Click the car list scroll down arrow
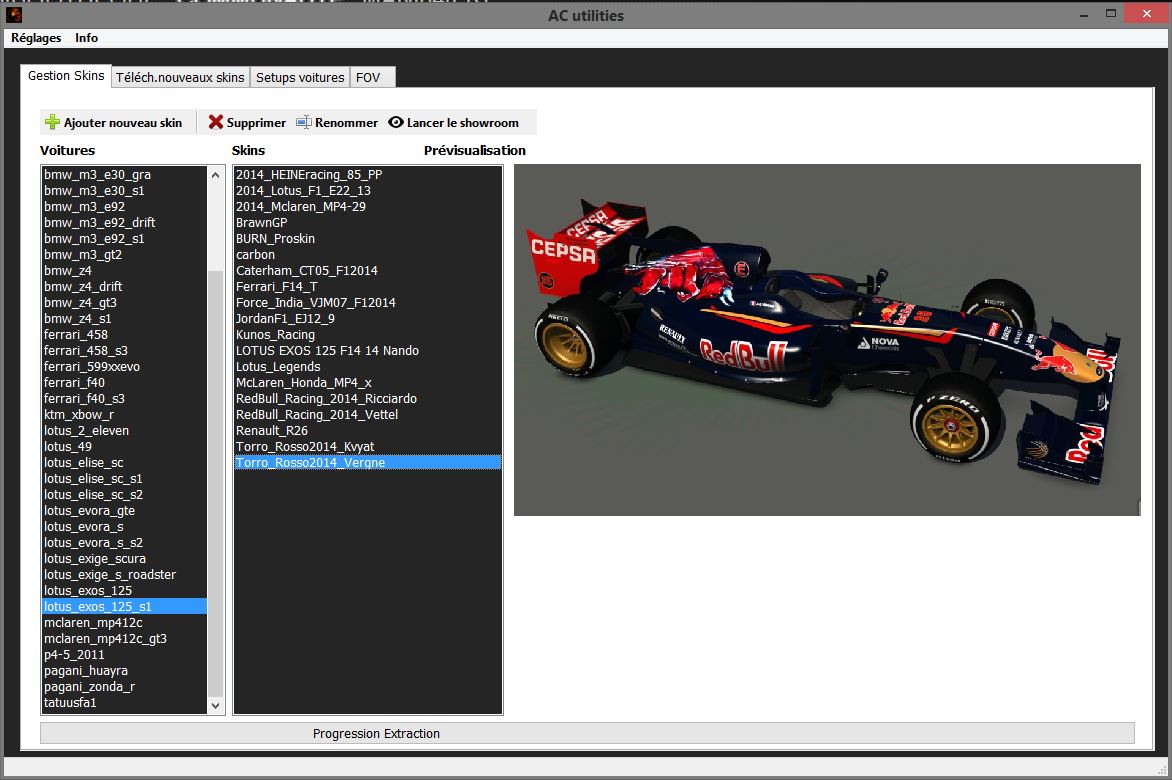Image resolution: width=1172 pixels, height=780 pixels. (215, 705)
